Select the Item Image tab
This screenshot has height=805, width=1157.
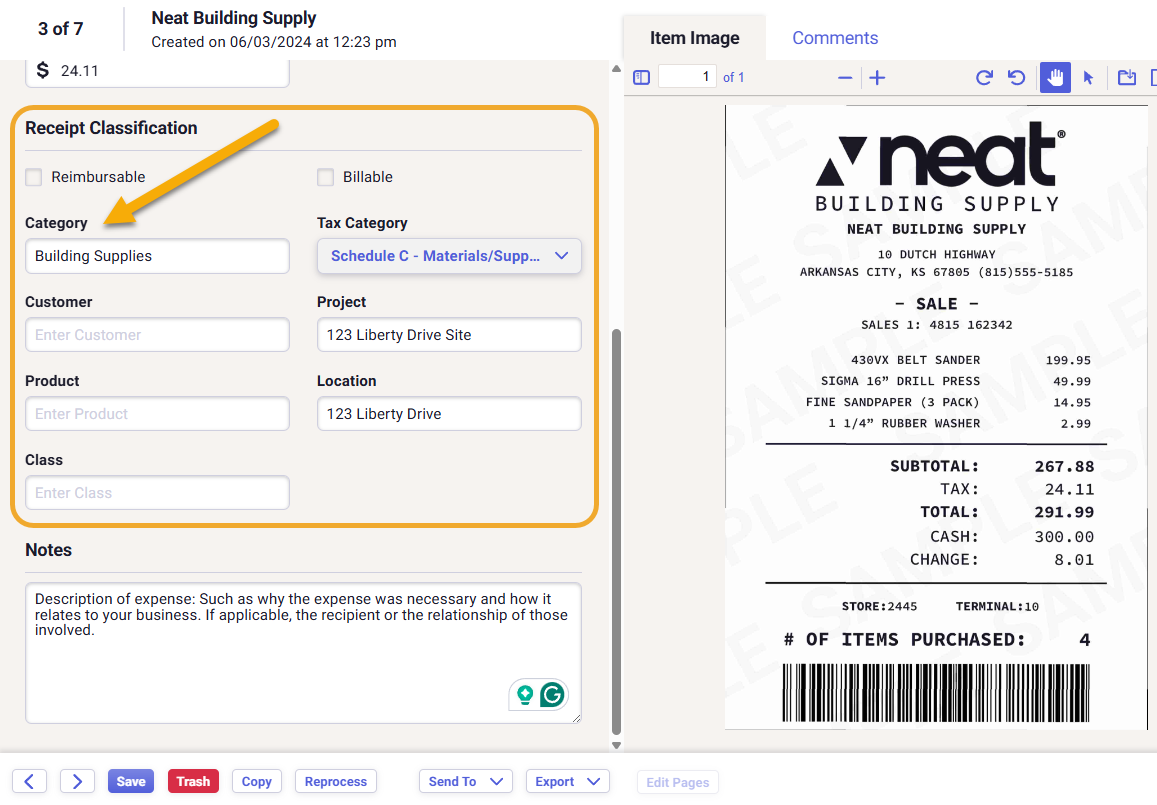[694, 38]
